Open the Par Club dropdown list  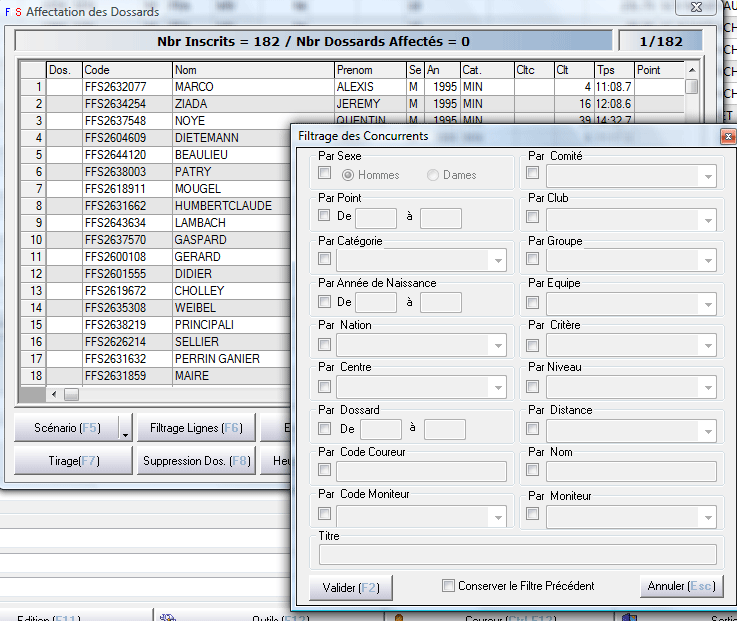click(x=708, y=218)
